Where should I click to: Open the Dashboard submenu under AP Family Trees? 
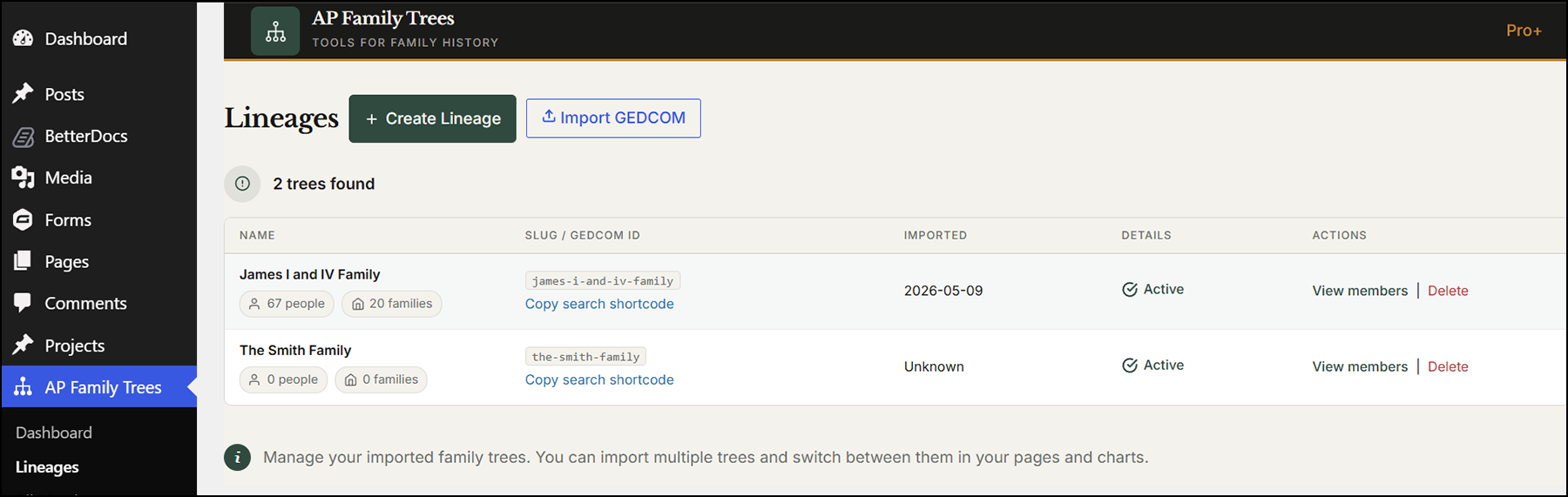click(x=53, y=433)
